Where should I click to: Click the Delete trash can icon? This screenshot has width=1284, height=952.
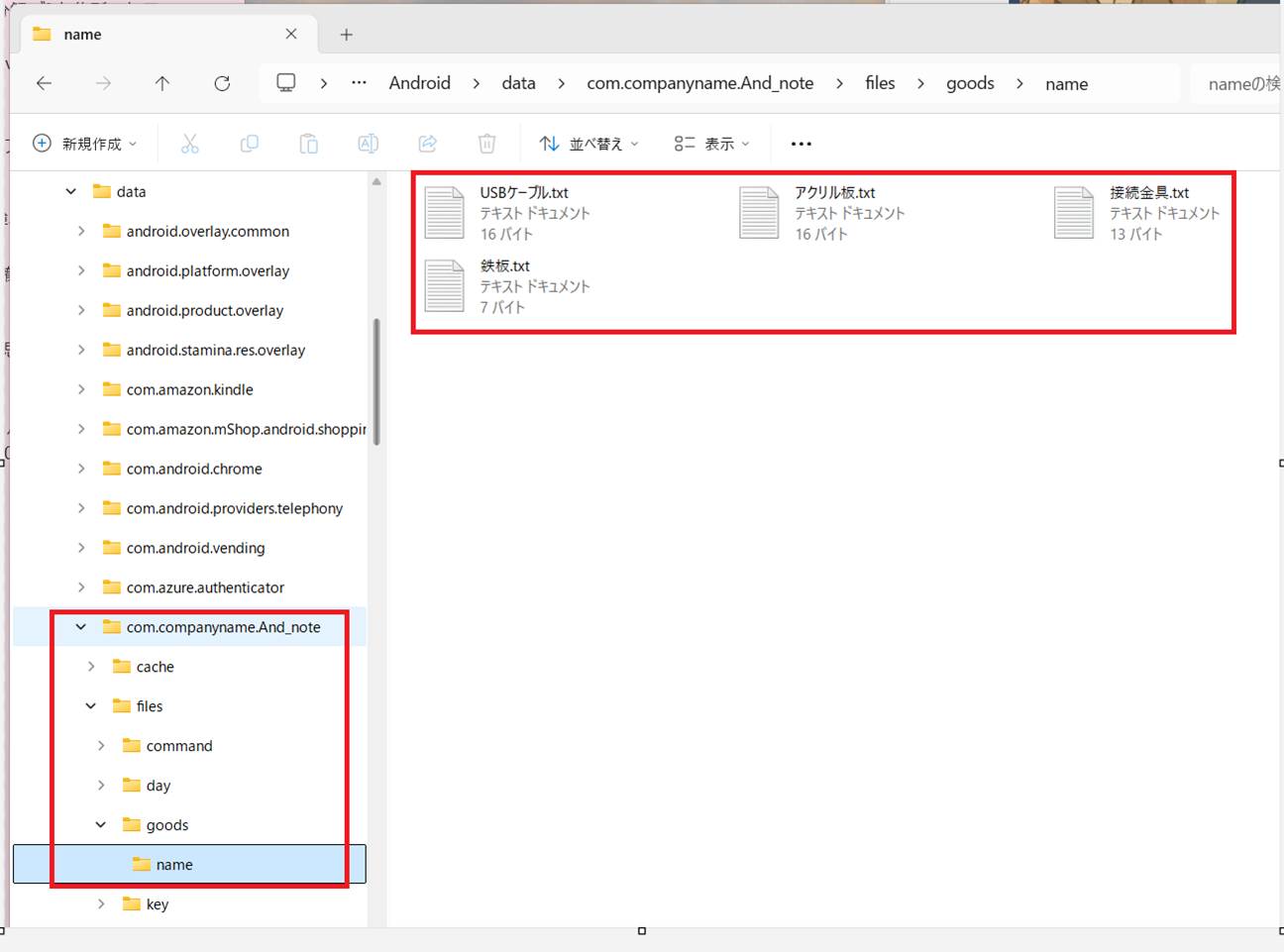(486, 144)
